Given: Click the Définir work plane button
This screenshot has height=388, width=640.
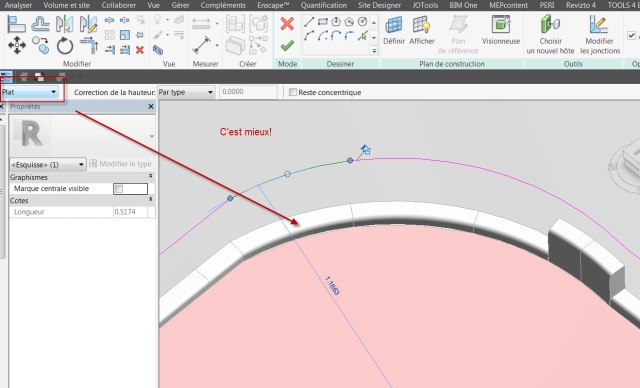Looking at the screenshot, I should pyautogui.click(x=394, y=31).
